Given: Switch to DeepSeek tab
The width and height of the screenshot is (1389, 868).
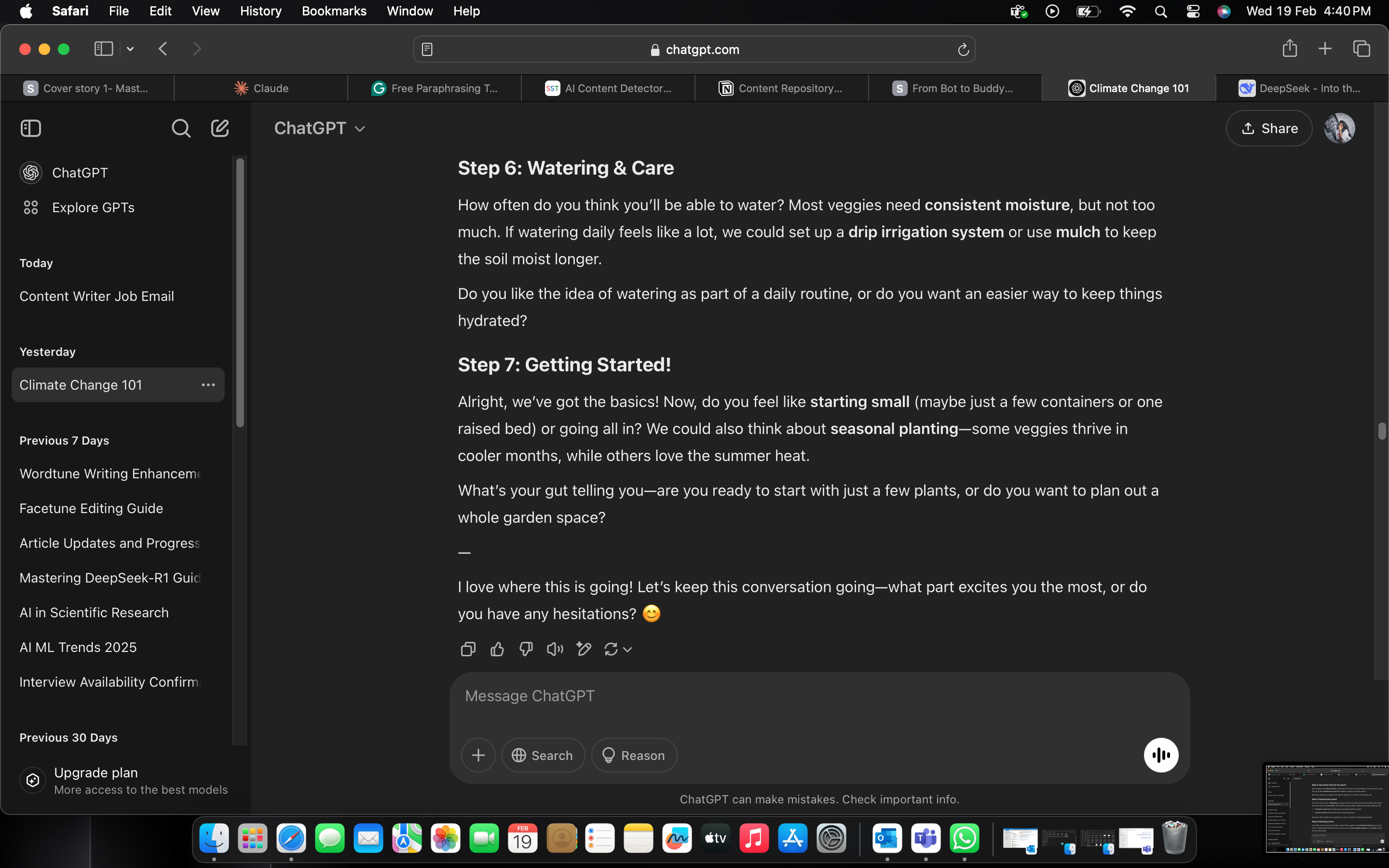Looking at the screenshot, I should click(1301, 88).
